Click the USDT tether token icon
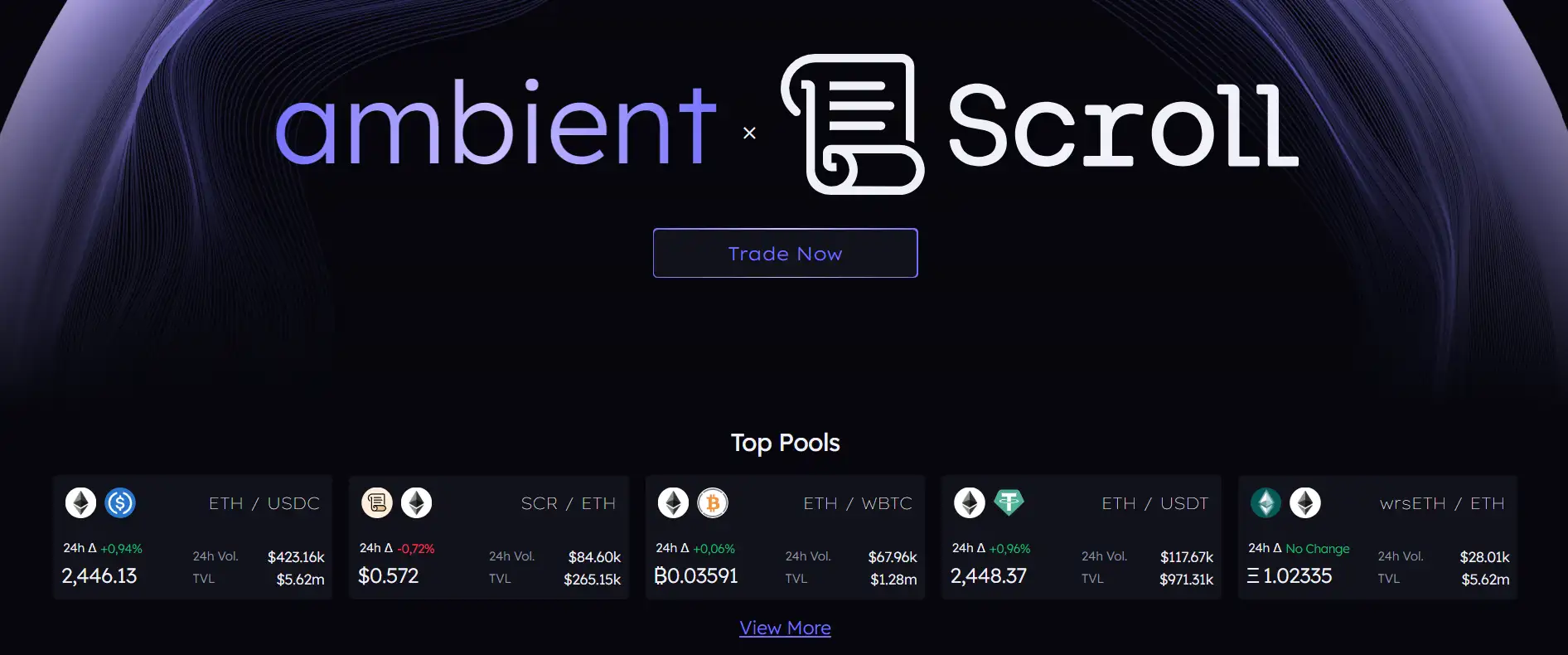This screenshot has height=655, width=1568. 1009,502
